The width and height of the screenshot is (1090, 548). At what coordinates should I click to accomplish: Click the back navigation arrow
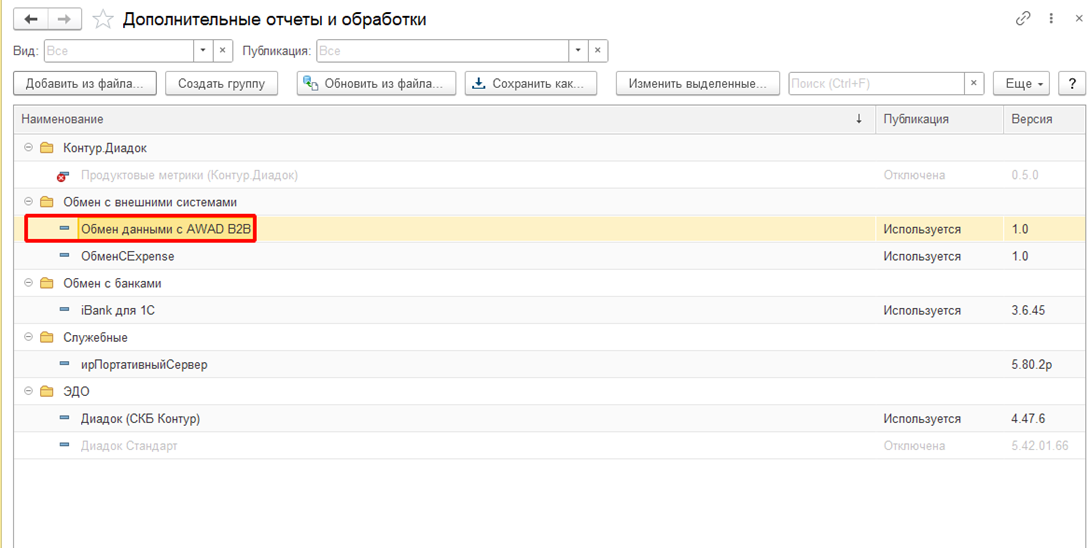pyautogui.click(x=30, y=19)
